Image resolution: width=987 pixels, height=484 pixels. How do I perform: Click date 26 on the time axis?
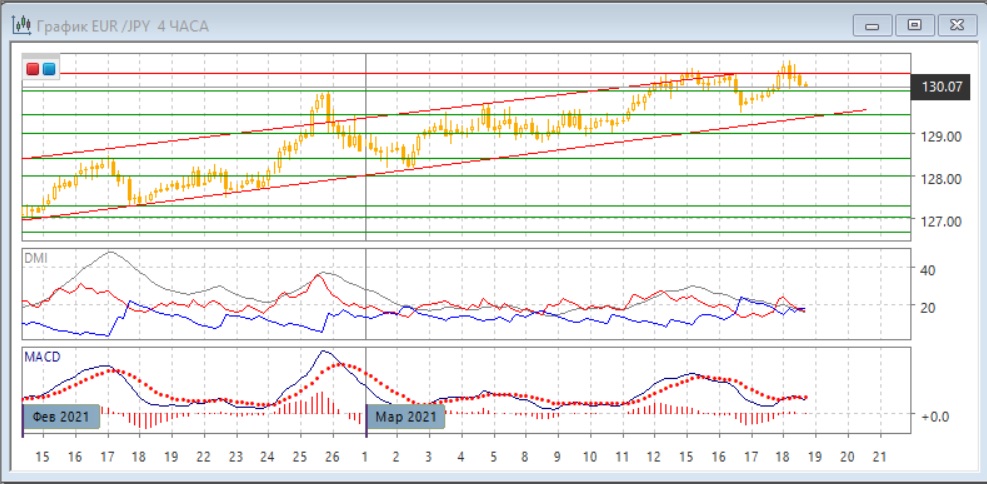(331, 457)
